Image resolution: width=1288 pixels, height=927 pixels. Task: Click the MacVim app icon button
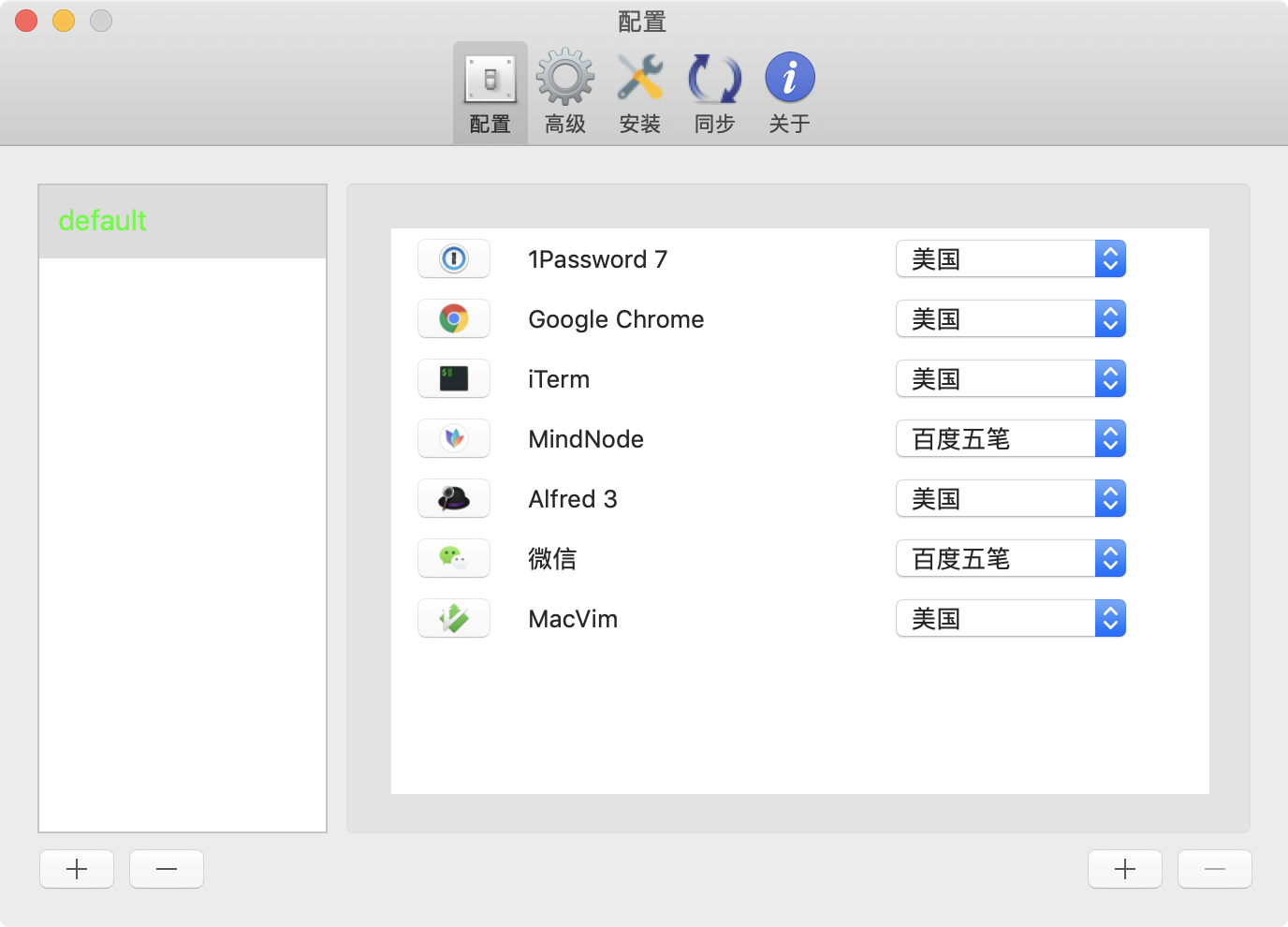[x=454, y=618]
